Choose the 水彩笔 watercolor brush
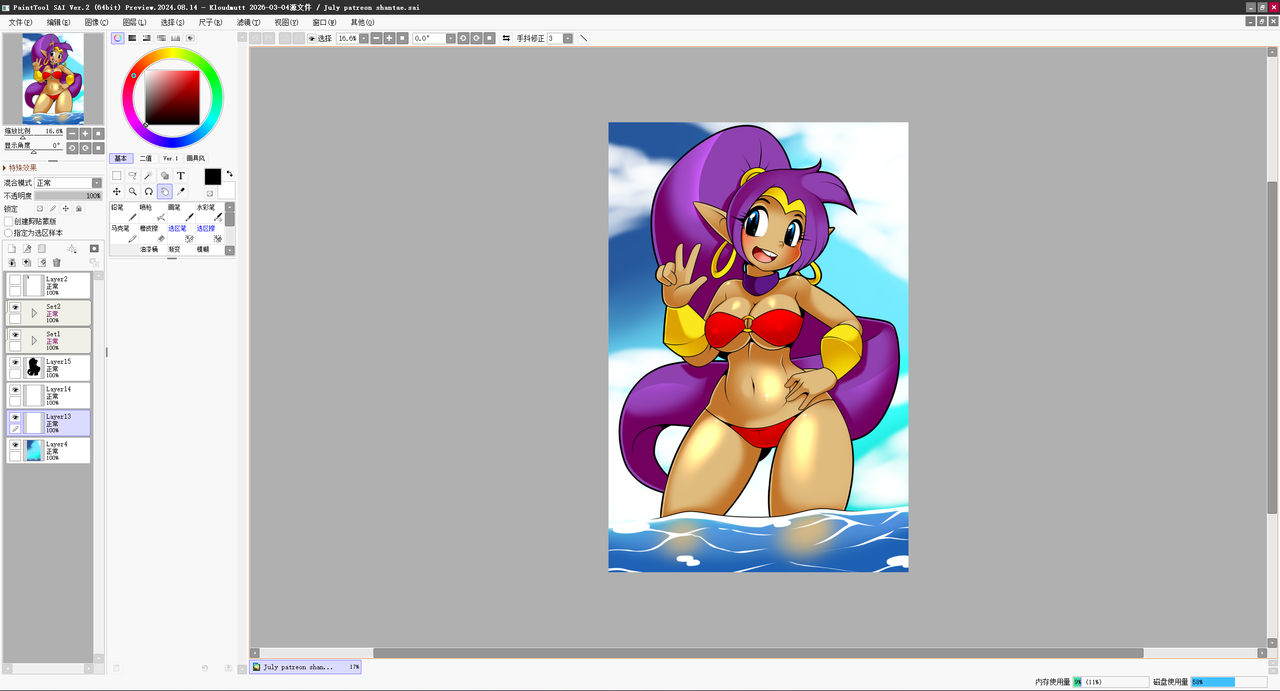The image size is (1280, 691). point(209,213)
